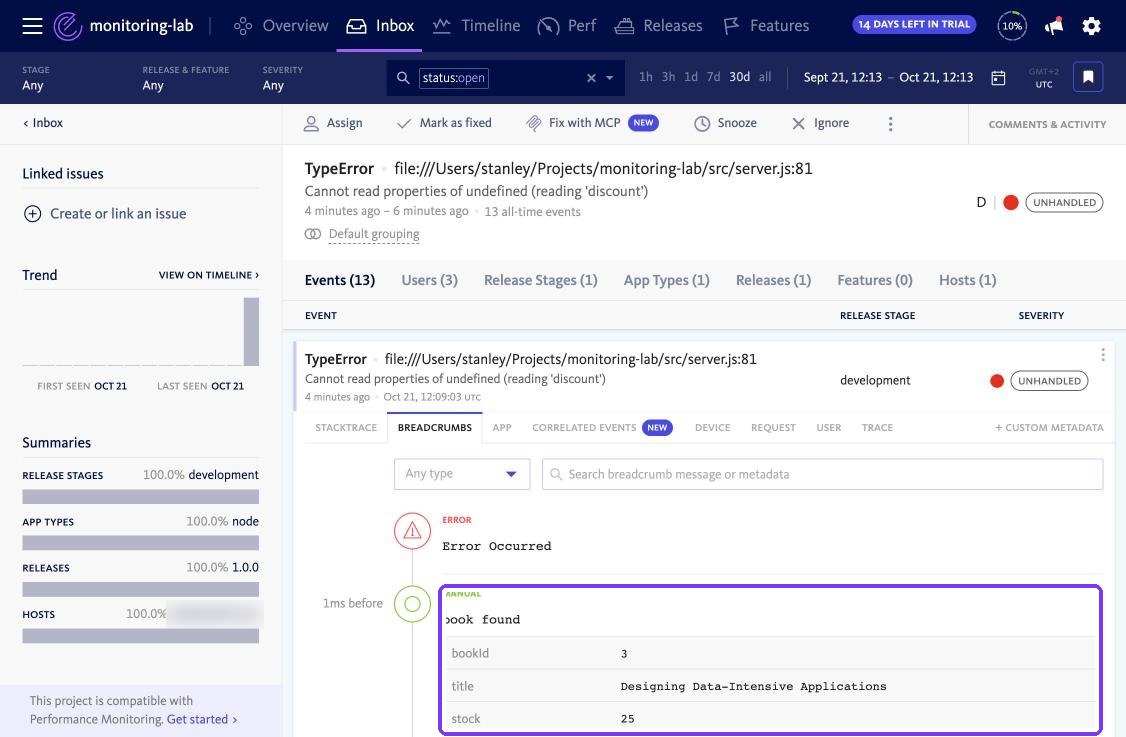Go to the Perf section
Viewport: 1126px width, 737px height.
coord(567,26)
